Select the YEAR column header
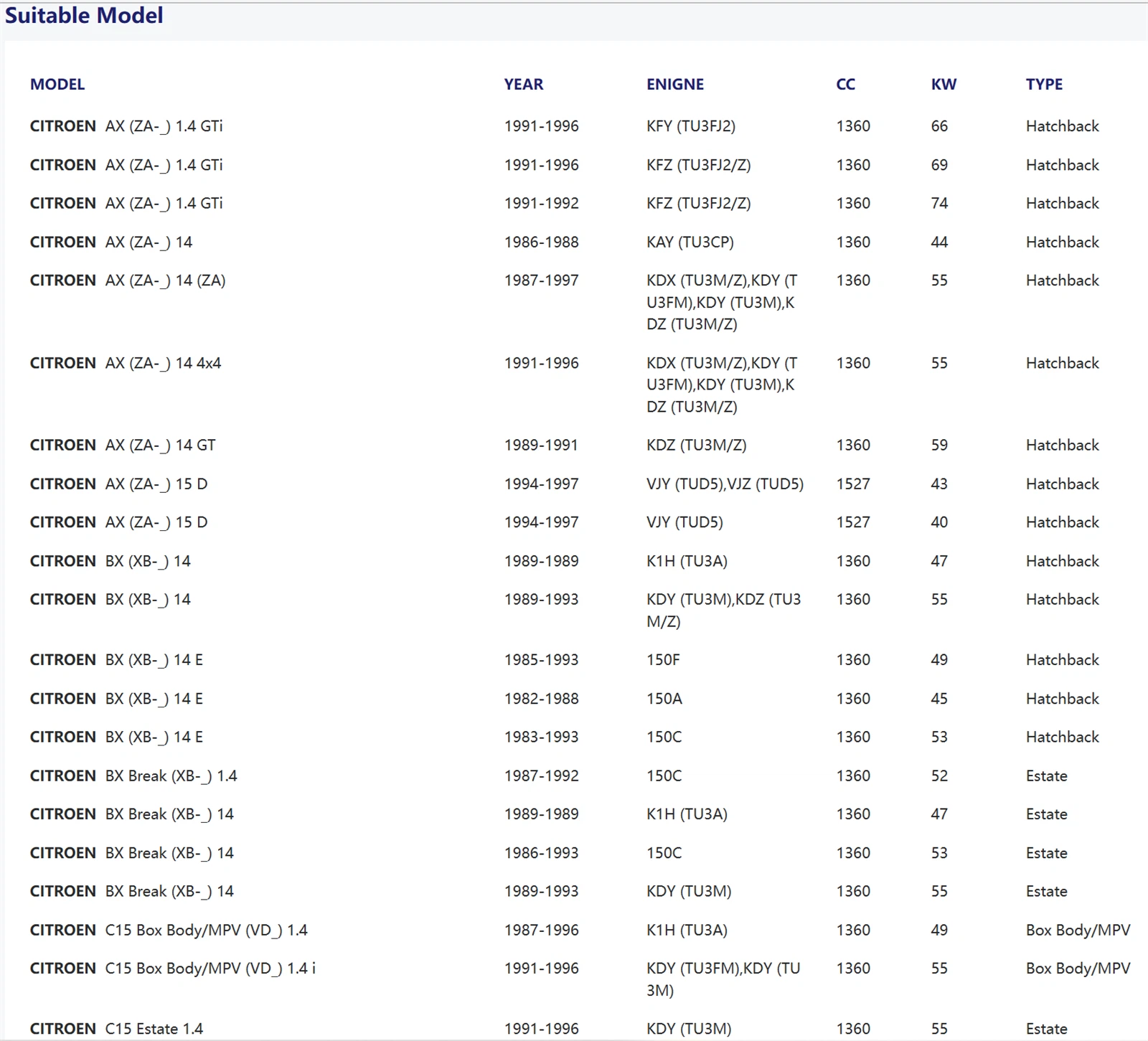This screenshot has height=1041, width=1148. pyautogui.click(x=524, y=84)
